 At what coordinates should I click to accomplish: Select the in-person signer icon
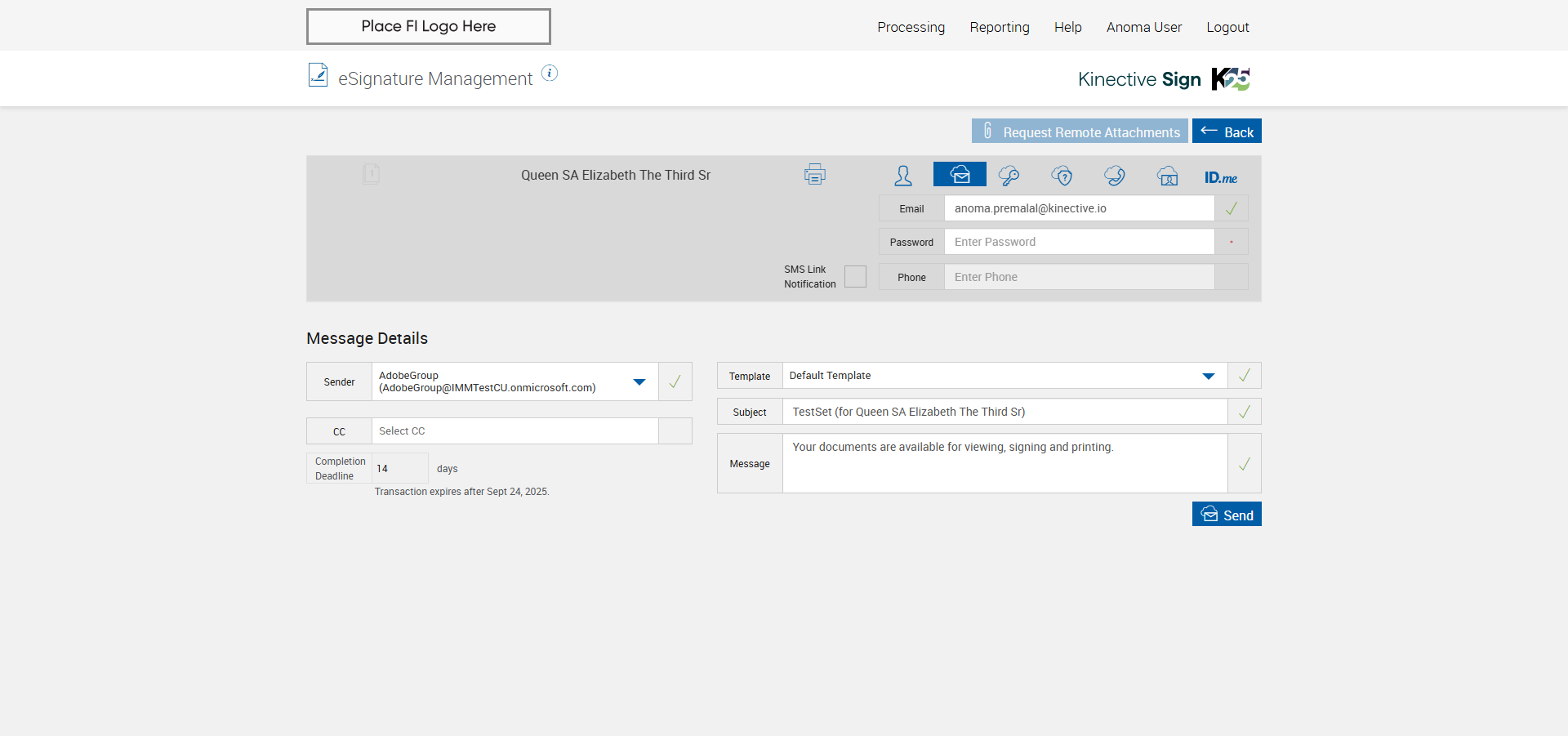click(x=903, y=176)
